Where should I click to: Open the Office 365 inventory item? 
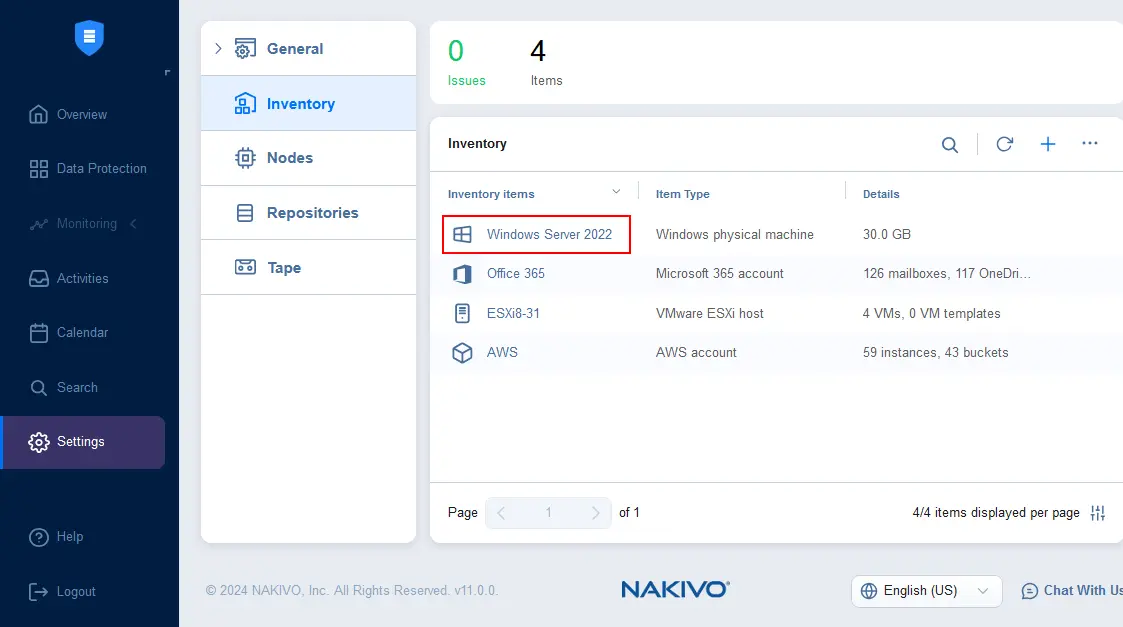[516, 274]
